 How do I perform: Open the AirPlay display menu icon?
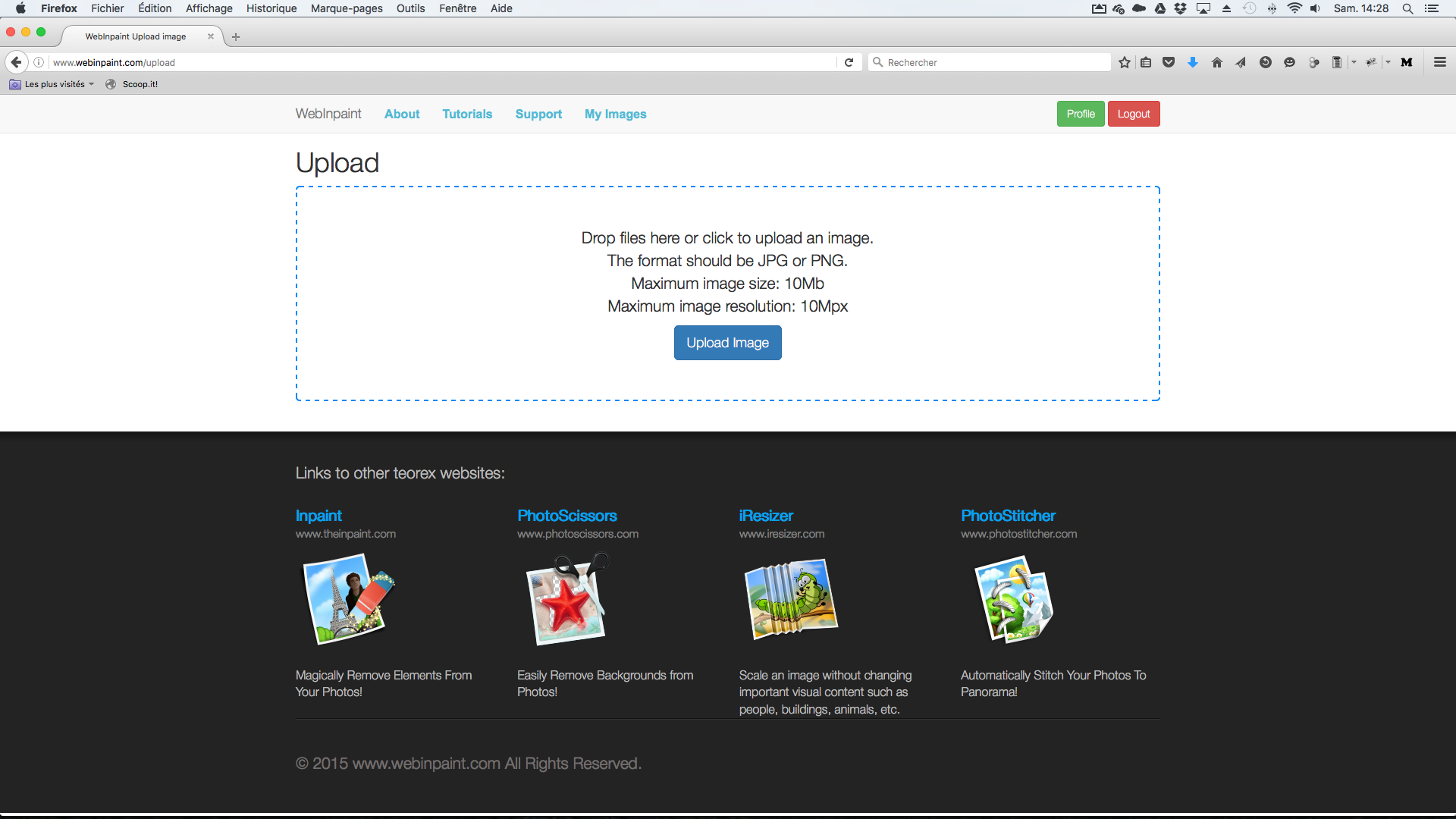(x=1203, y=8)
